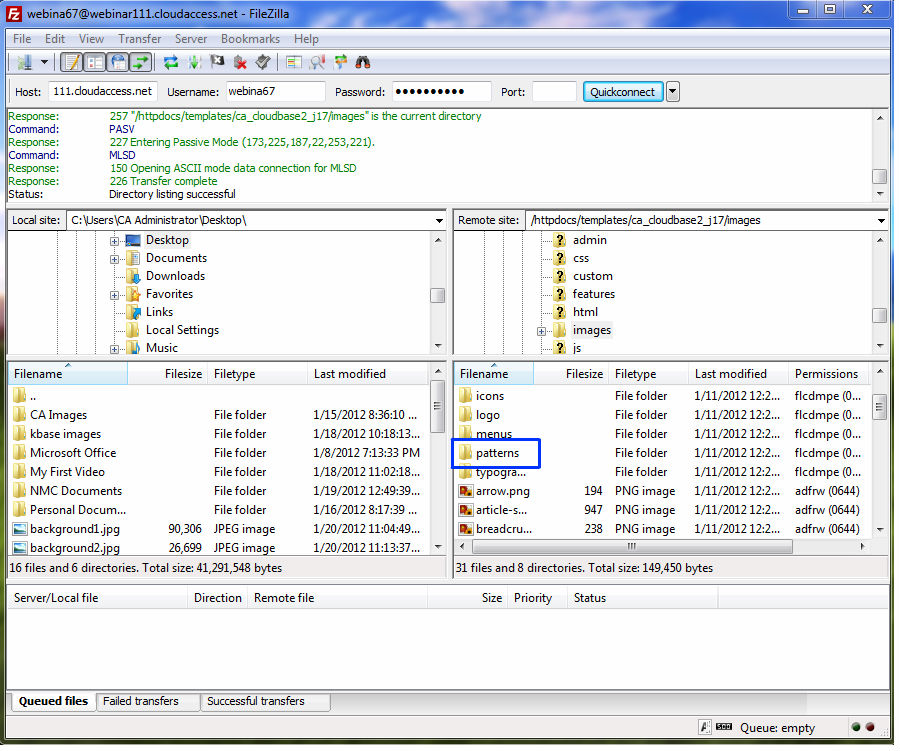This screenshot has height=751, width=900.
Task: Open remote file search binoculars icon
Action: [x=363, y=62]
